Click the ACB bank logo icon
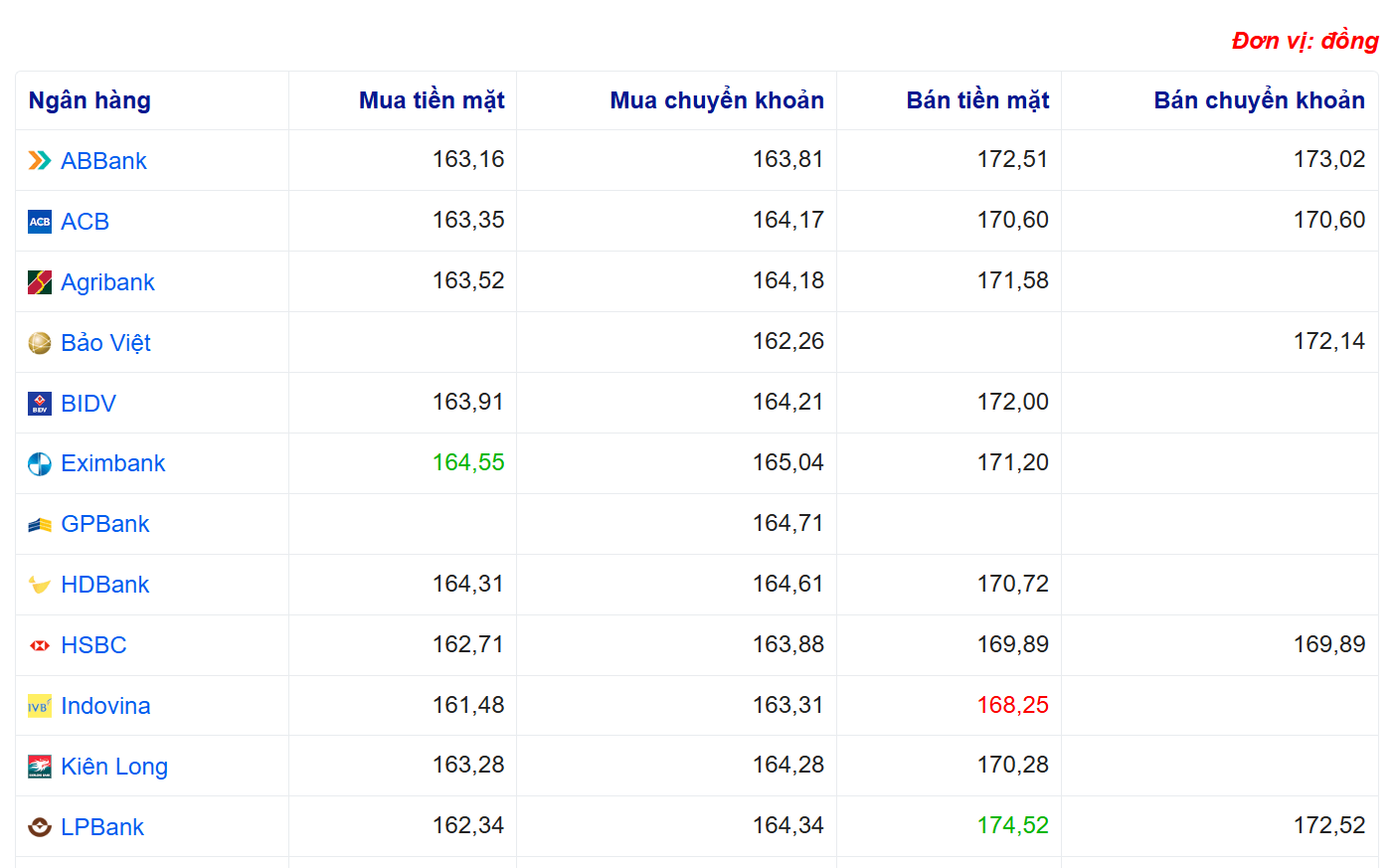 (x=40, y=222)
